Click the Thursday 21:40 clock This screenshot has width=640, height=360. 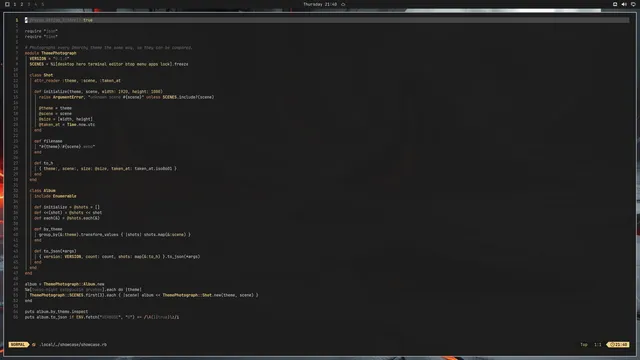point(320,4)
